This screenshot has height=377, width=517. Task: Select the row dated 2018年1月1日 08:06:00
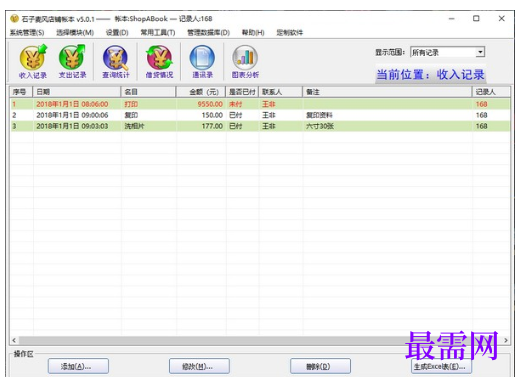260,104
